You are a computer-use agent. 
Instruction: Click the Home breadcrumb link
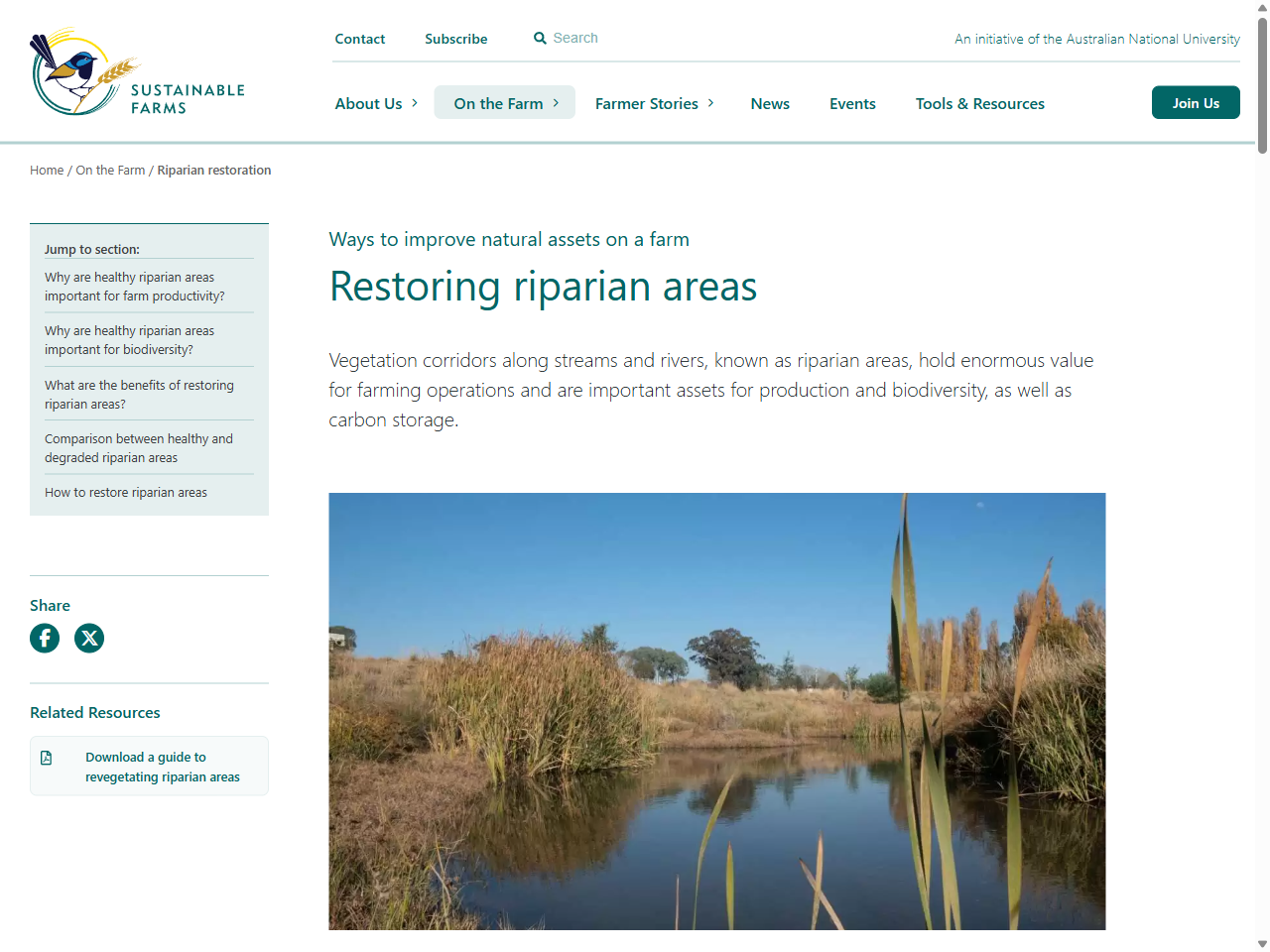pos(46,170)
